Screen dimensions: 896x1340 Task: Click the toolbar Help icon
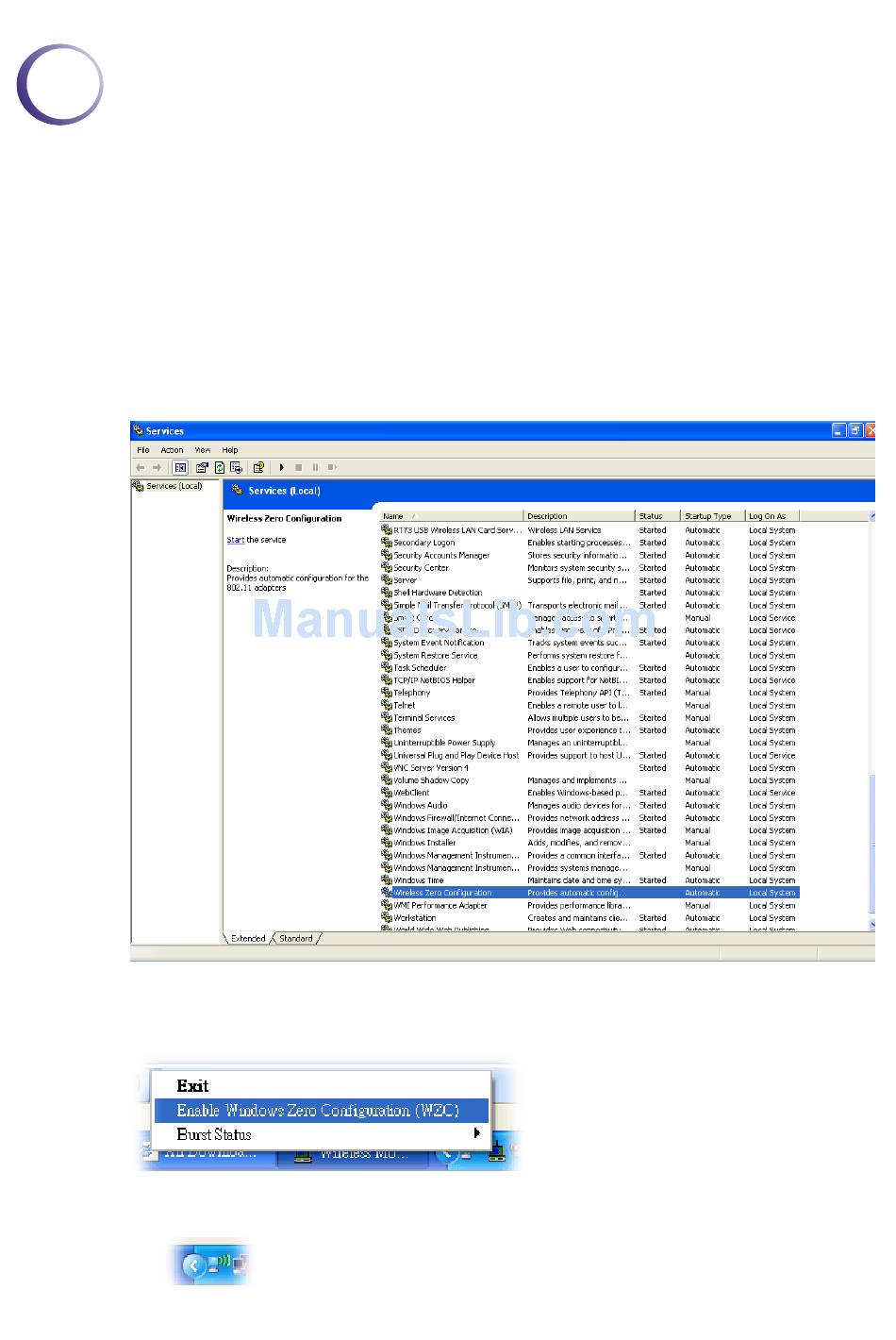pyautogui.click(x=257, y=467)
